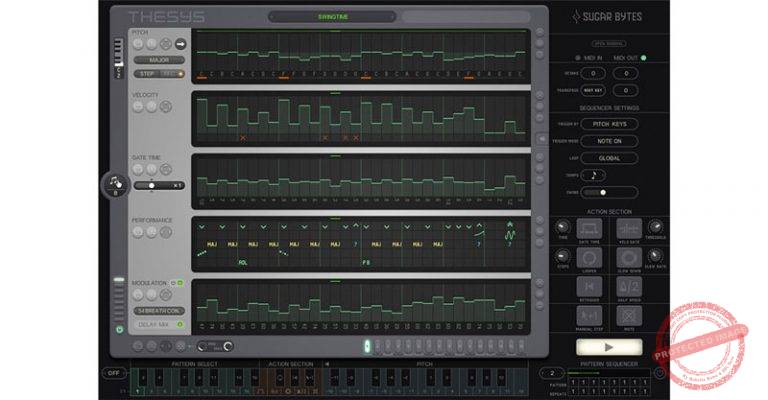Select the highlighted first pattern step slot
The width and height of the screenshot is (768, 400).
click(x=367, y=346)
